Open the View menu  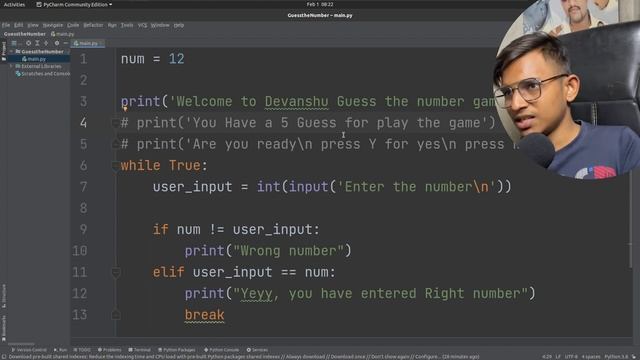coord(33,25)
